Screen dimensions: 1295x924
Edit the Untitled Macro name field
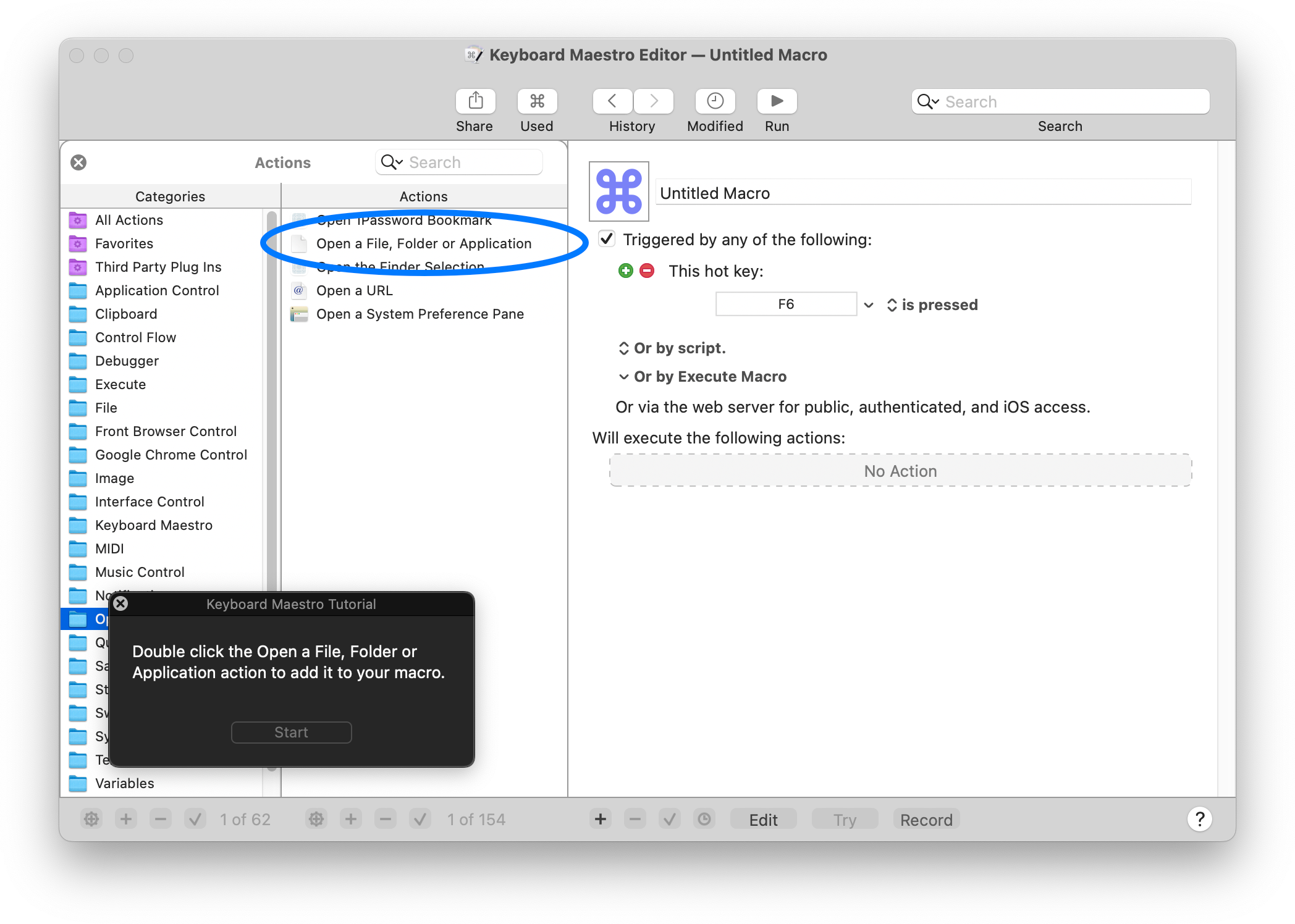pyautogui.click(x=923, y=193)
